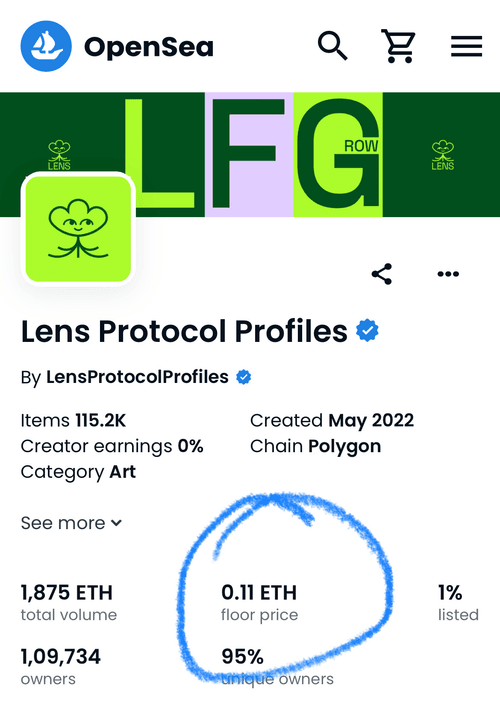Click the Chain Polygon label
Screen dimensions: 500x727
point(315,446)
